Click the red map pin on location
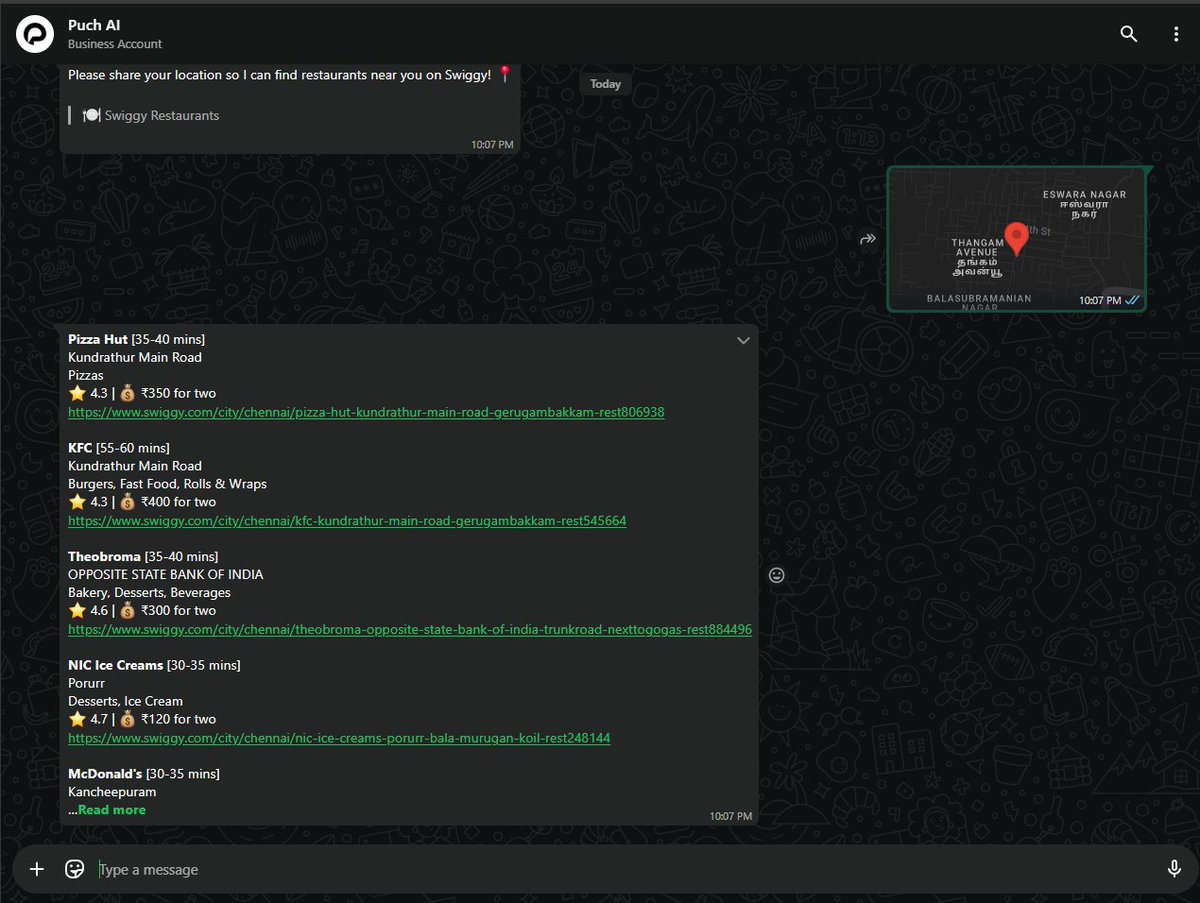Image resolution: width=1200 pixels, height=903 pixels. [x=1016, y=238]
